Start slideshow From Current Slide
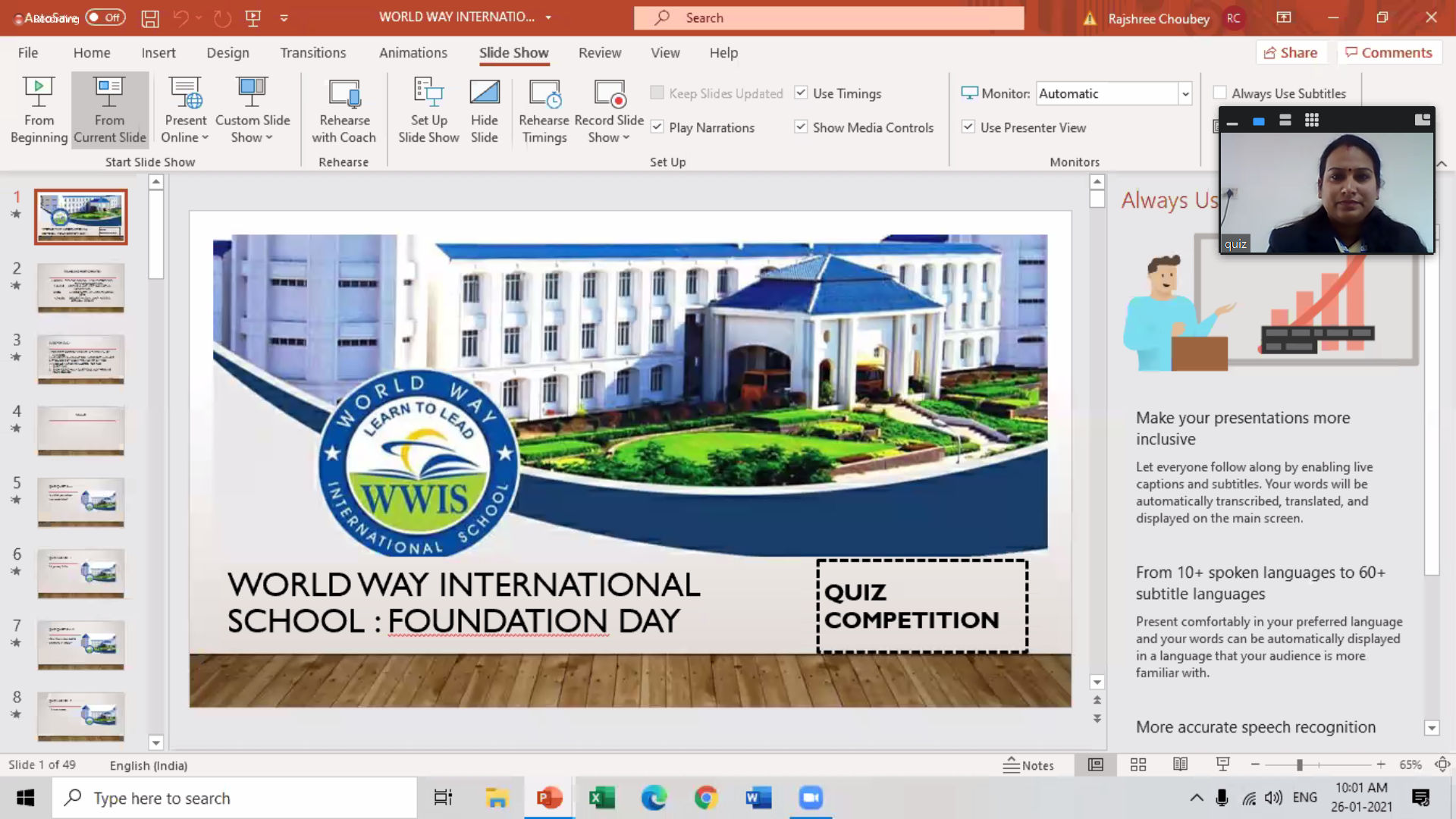The height and width of the screenshot is (819, 1456). (109, 110)
